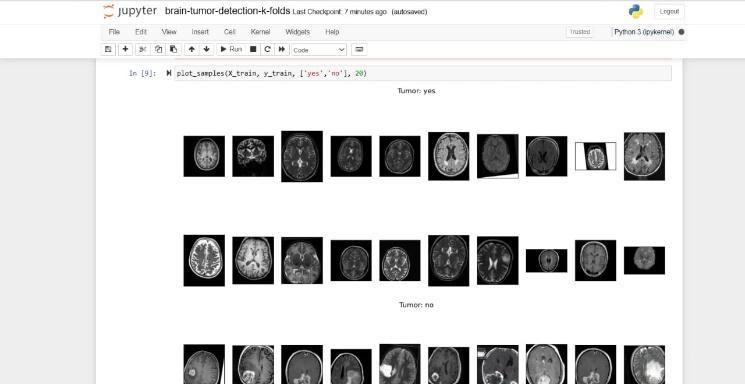This screenshot has width=745, height=384.
Task: Click last MRI thumbnail under 'Tumor: no'
Action: (x=644, y=365)
